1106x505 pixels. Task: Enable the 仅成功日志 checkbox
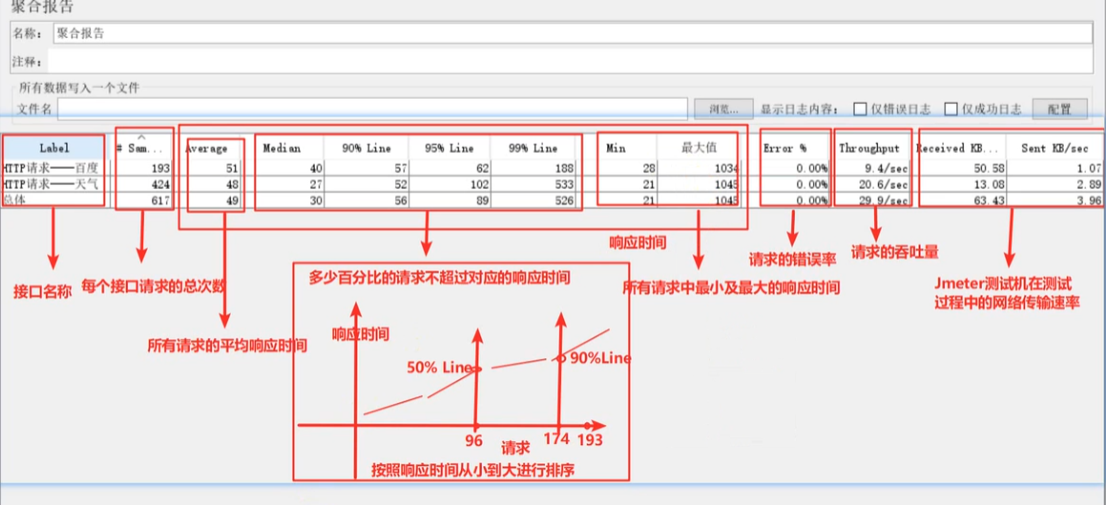951,109
